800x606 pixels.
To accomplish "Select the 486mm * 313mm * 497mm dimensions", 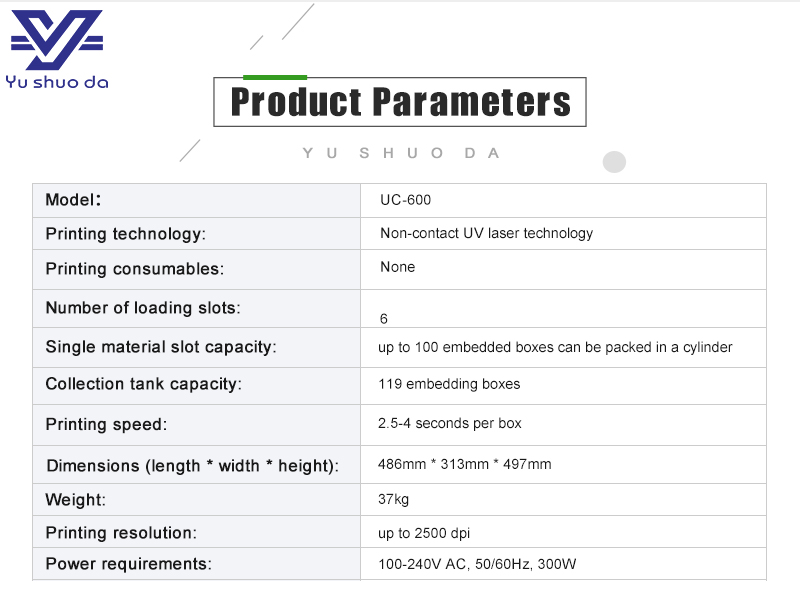I will tap(464, 465).
